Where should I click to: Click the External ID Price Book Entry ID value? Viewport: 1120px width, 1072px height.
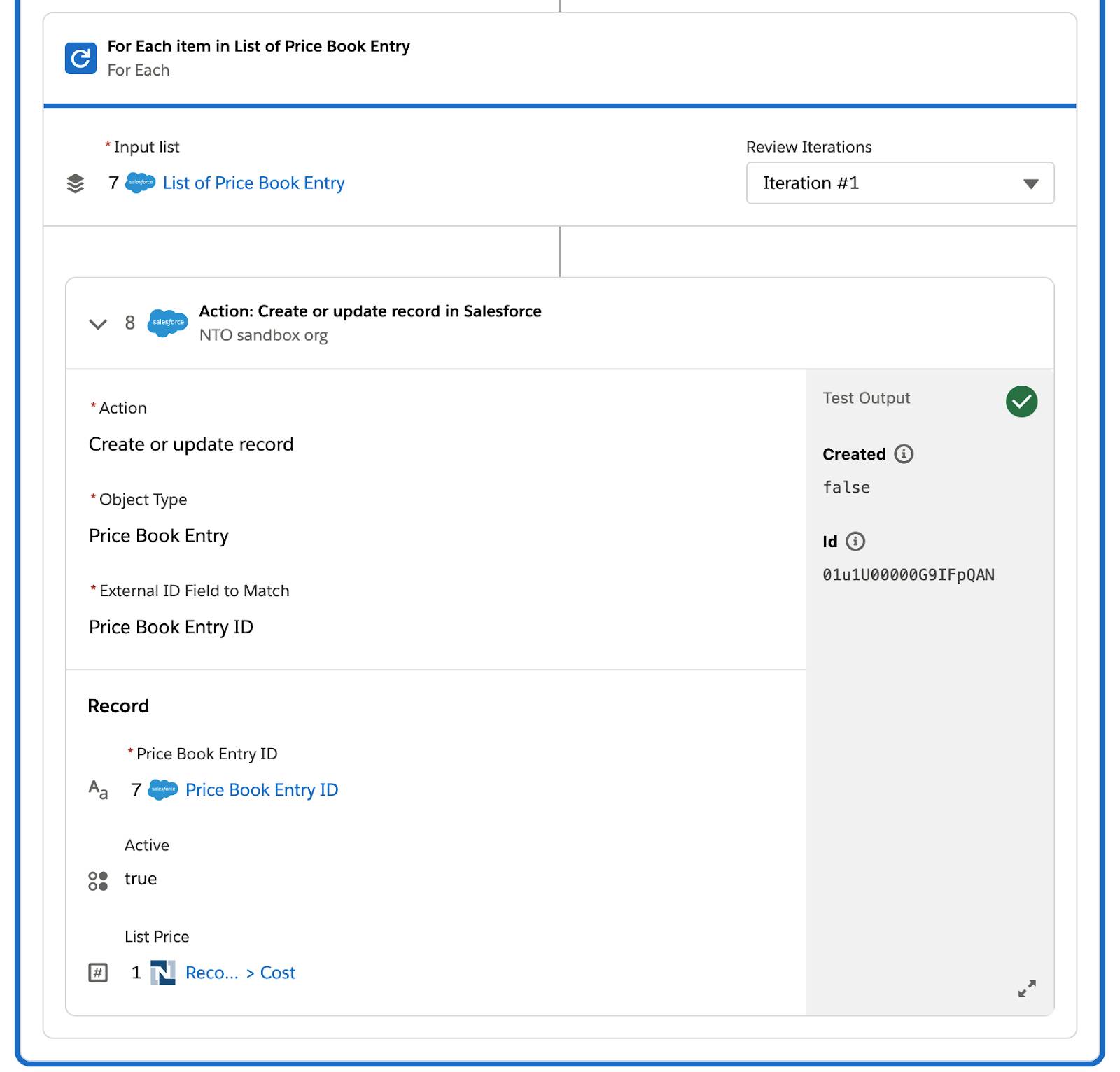(171, 627)
